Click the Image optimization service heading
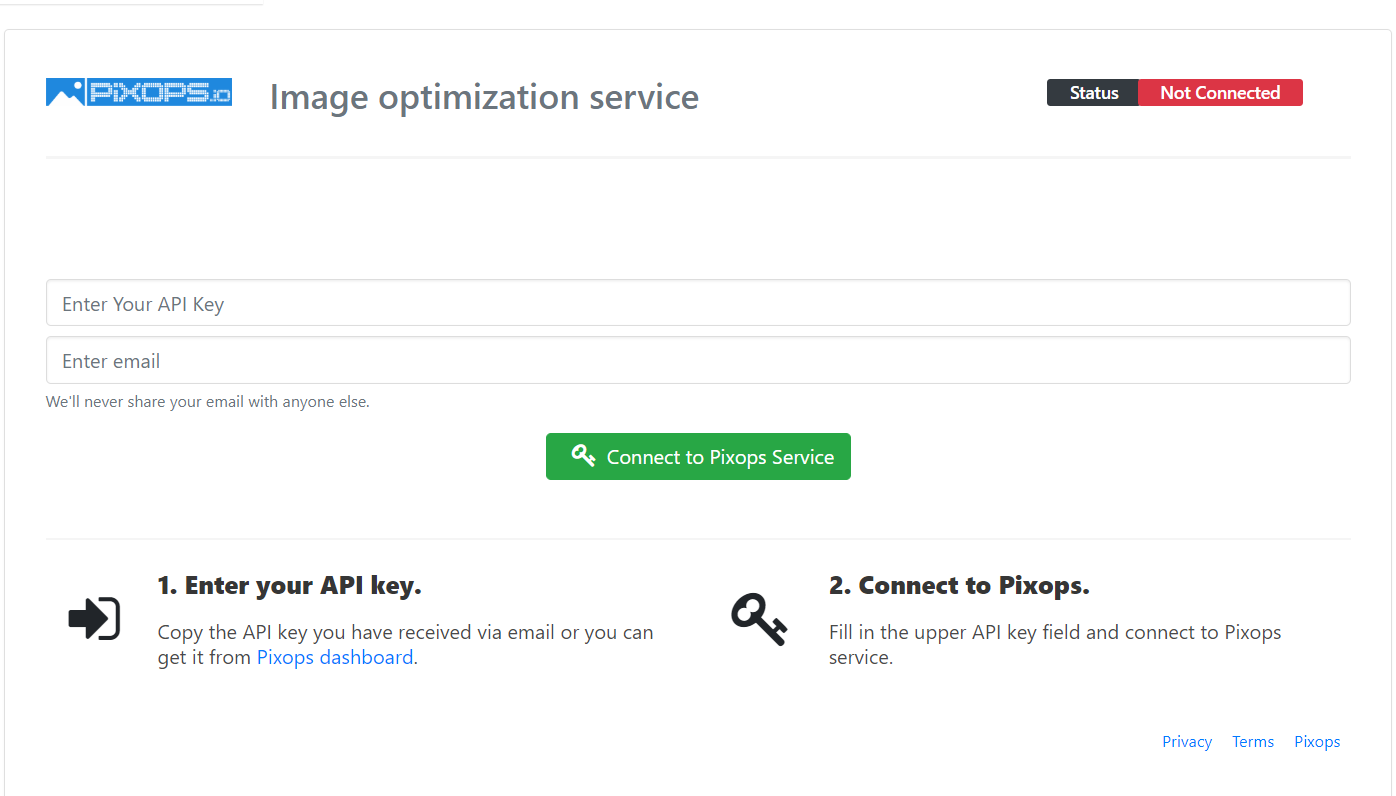This screenshot has height=796, width=1396. [484, 97]
